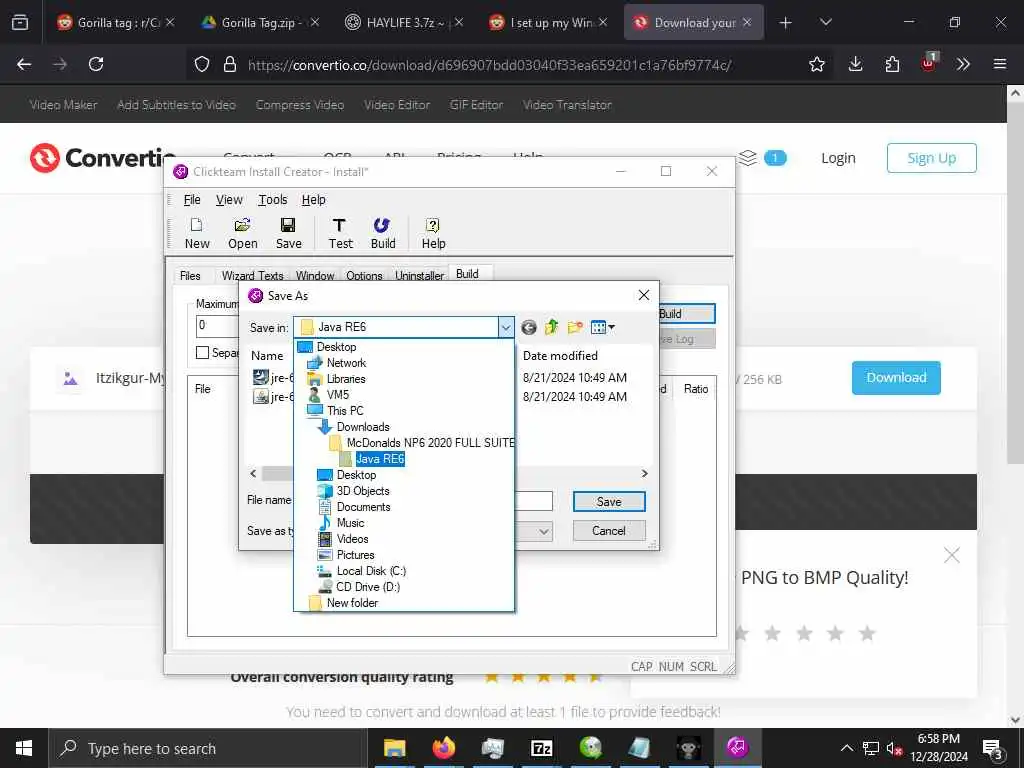Create new folder in Save As dialog
The width and height of the screenshot is (1024, 768).
tap(575, 327)
